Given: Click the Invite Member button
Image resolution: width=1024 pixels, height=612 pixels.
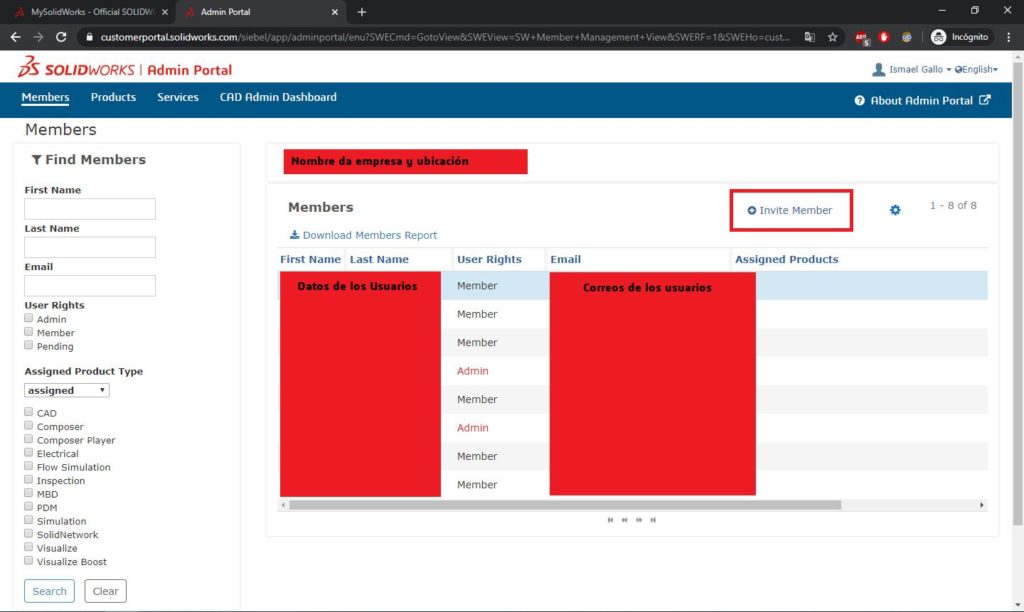Looking at the screenshot, I should pyautogui.click(x=790, y=210).
